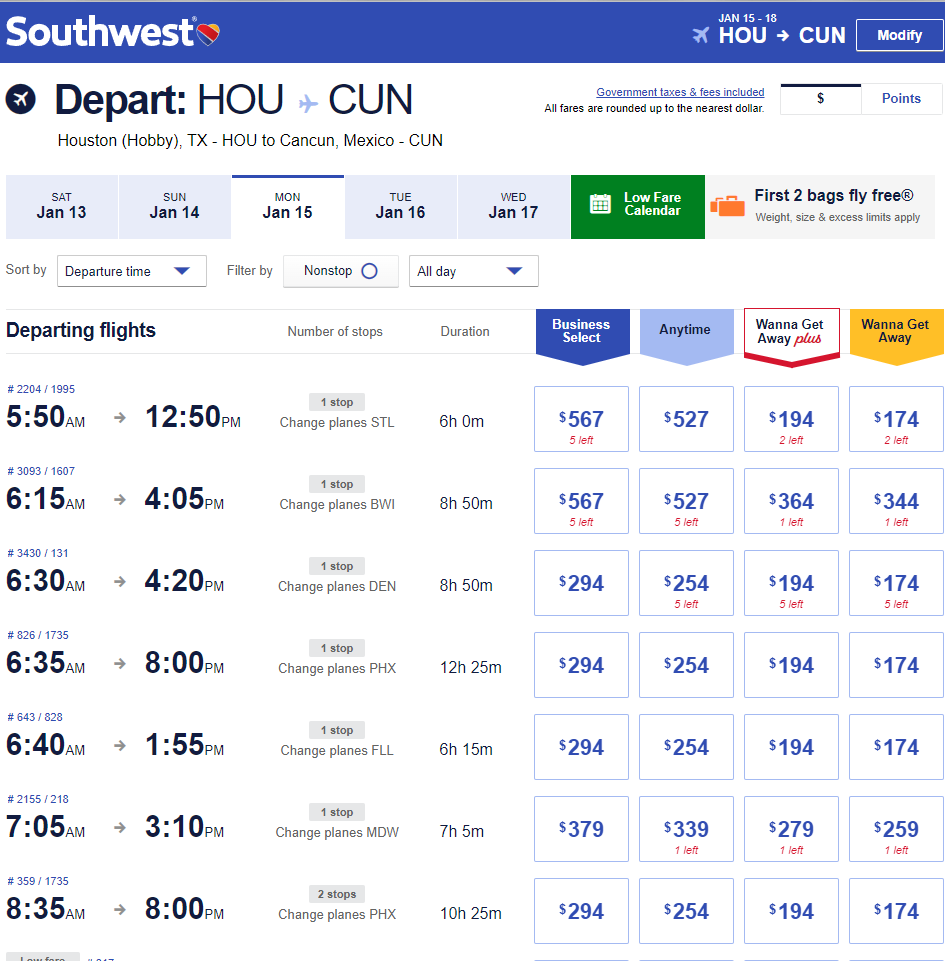
Task: Select $174 Wanna Get Away fare 5:50AM flight
Action: [x=896, y=419]
